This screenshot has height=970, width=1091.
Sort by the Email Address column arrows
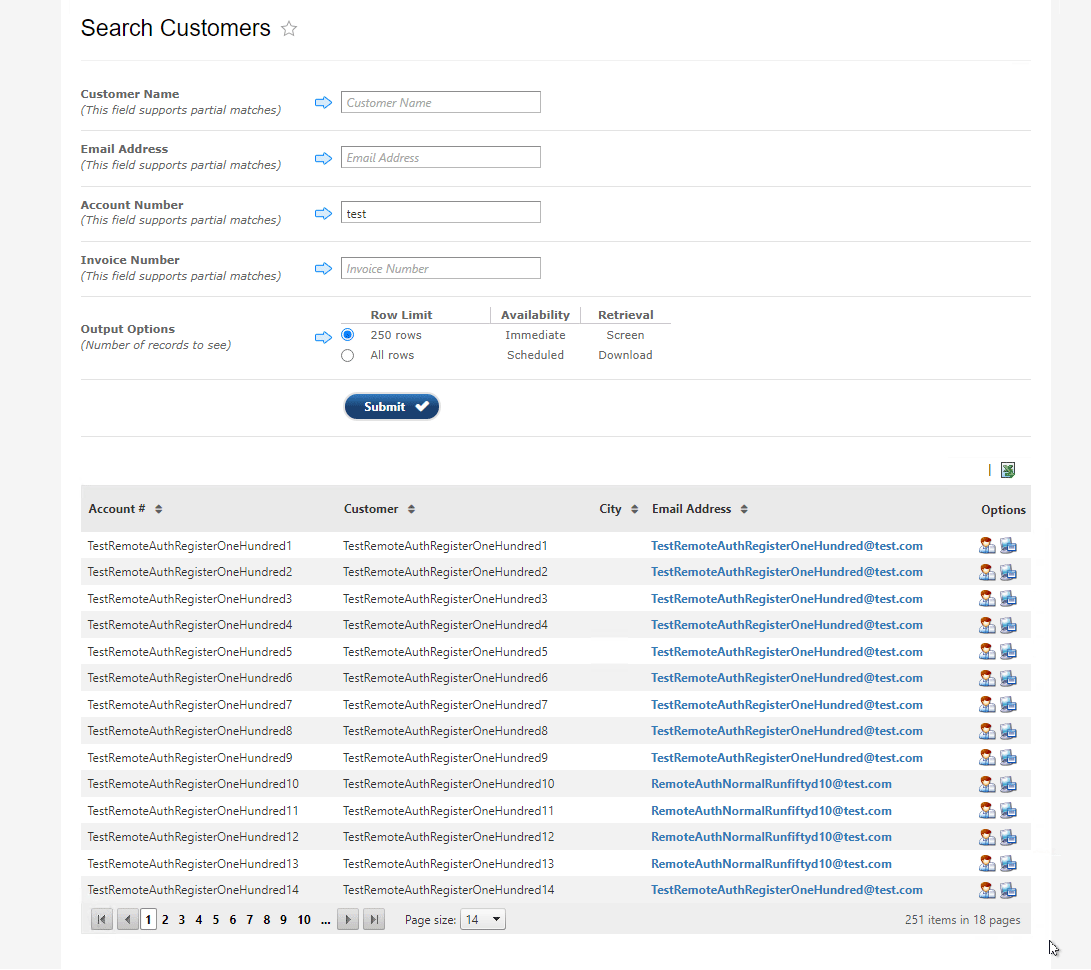click(744, 509)
